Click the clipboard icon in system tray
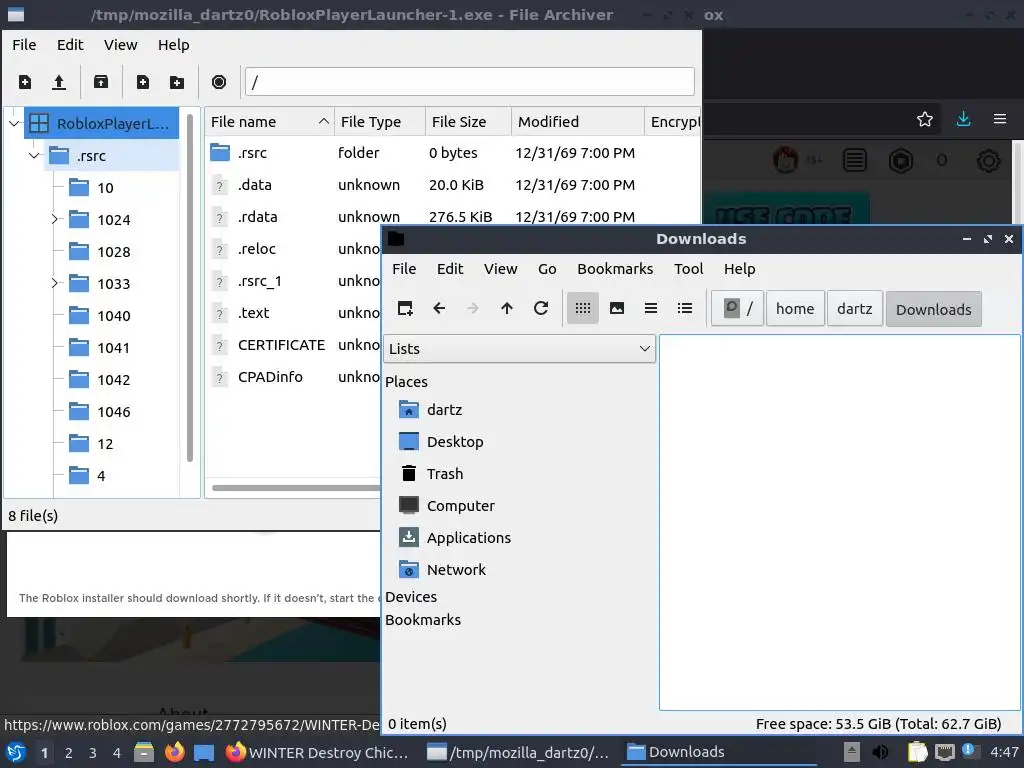The width and height of the screenshot is (1024, 768). (x=918, y=752)
